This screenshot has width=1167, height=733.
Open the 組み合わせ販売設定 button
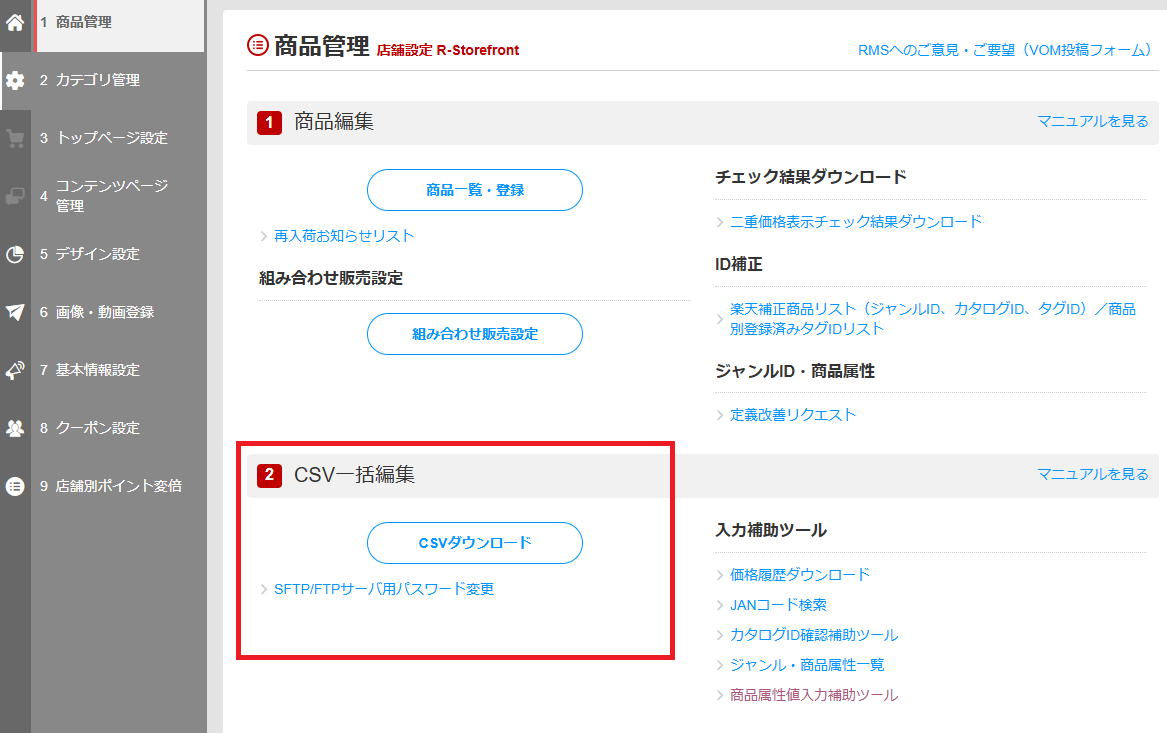[474, 334]
